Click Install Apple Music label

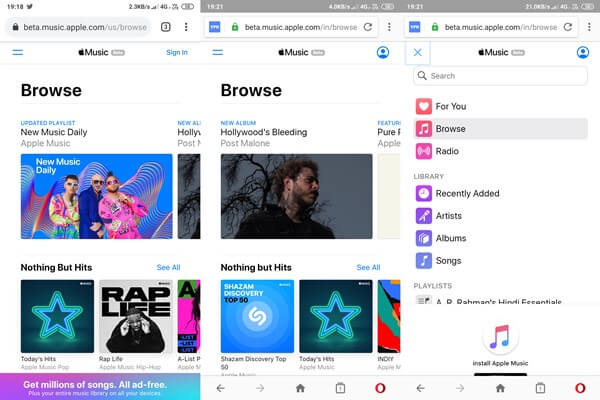(x=500, y=363)
